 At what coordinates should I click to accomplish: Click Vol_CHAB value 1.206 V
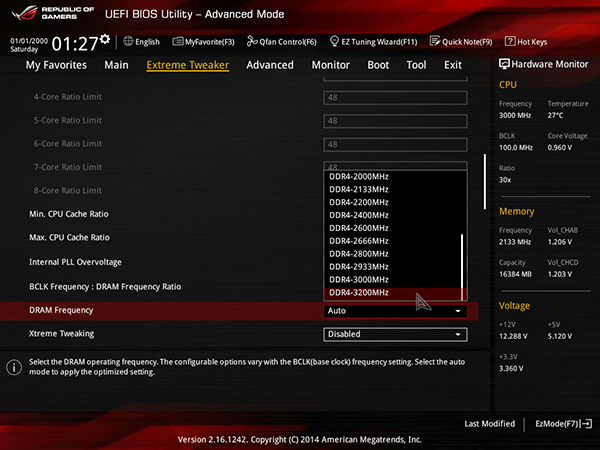pos(560,242)
